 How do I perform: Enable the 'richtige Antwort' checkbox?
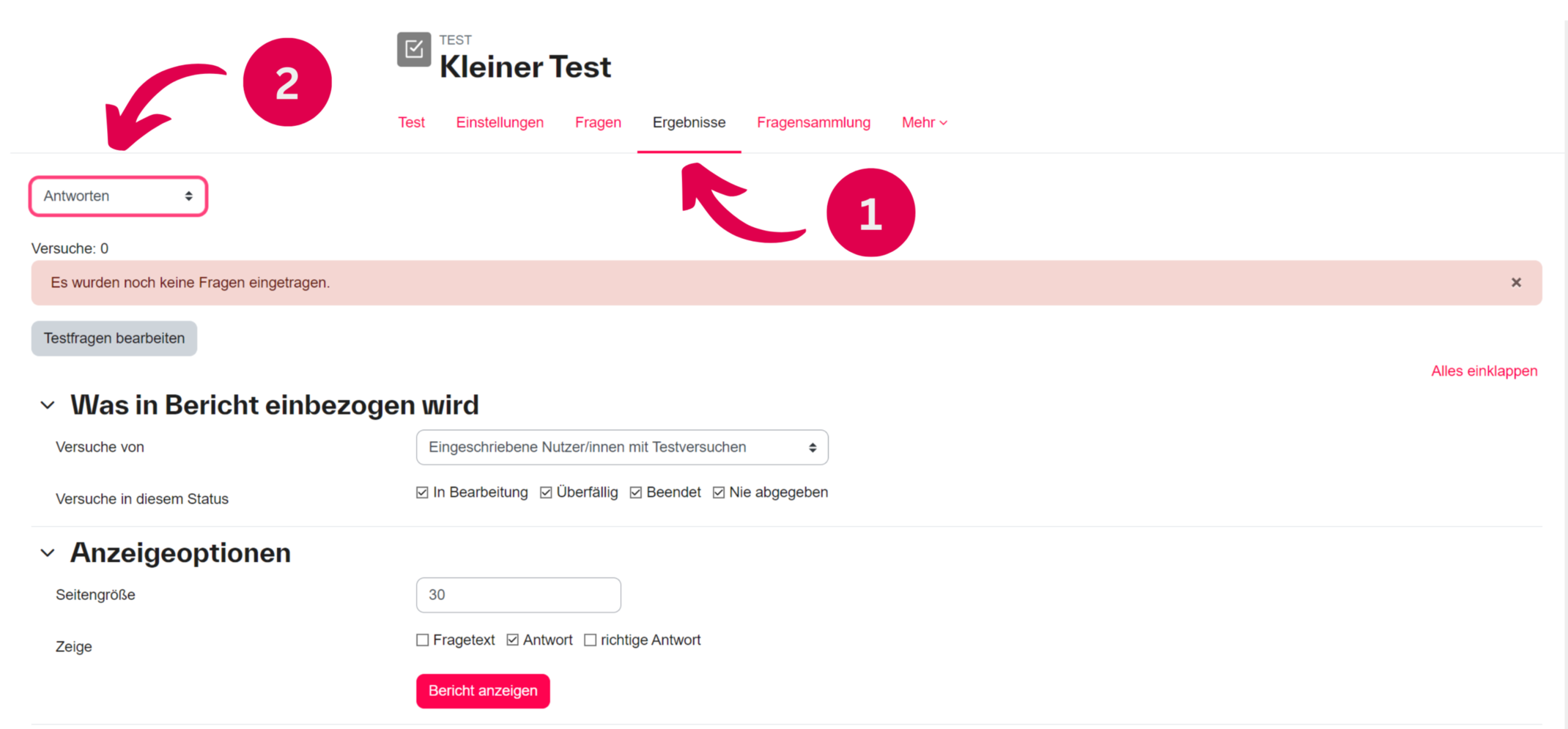590,640
